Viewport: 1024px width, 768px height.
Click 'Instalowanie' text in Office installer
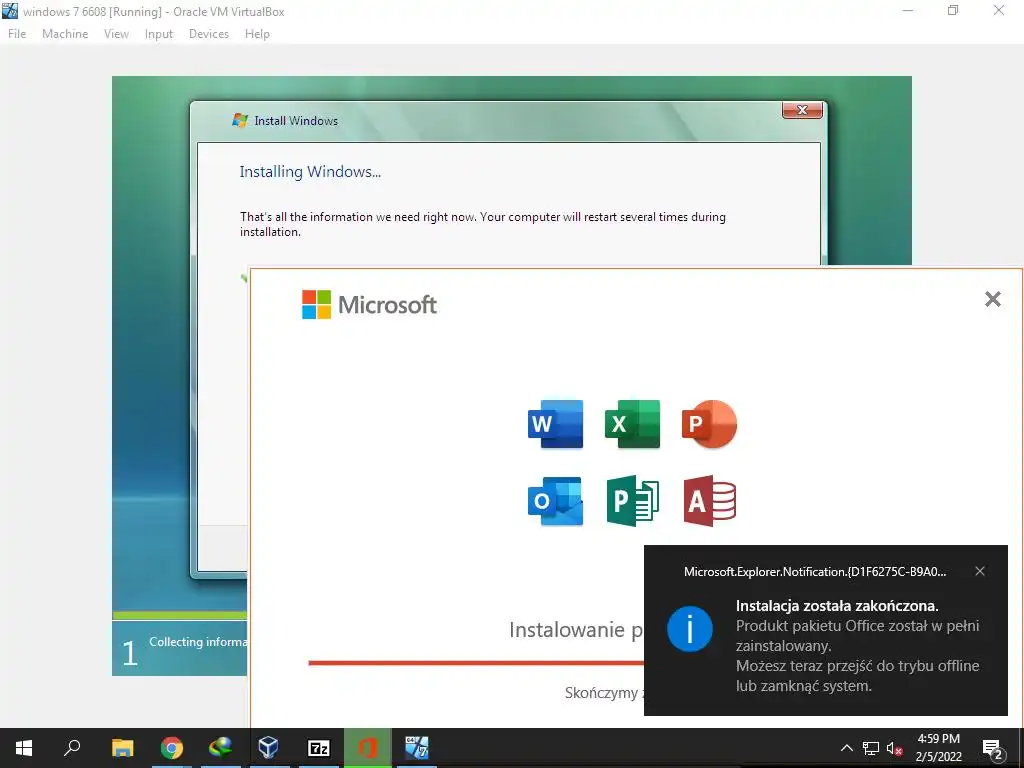click(566, 630)
